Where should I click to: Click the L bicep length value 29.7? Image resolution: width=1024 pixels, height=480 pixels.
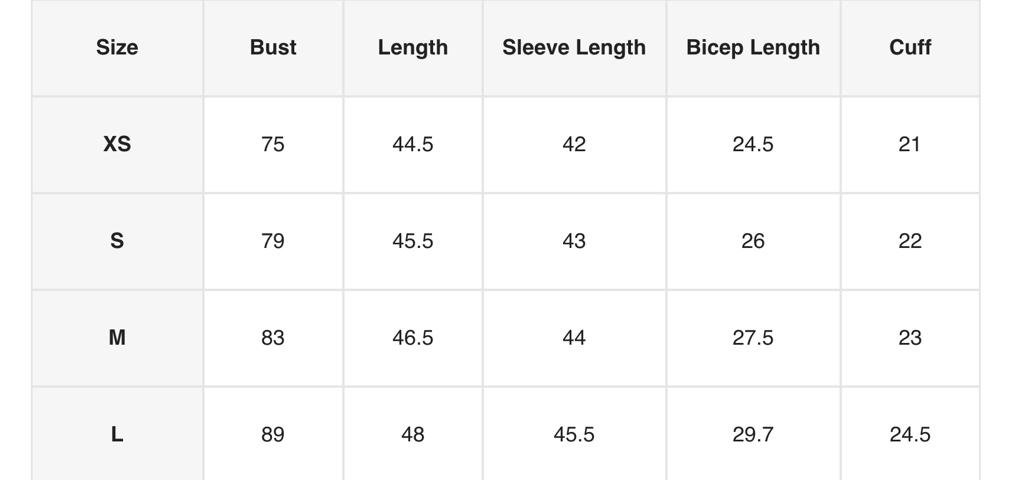(753, 434)
